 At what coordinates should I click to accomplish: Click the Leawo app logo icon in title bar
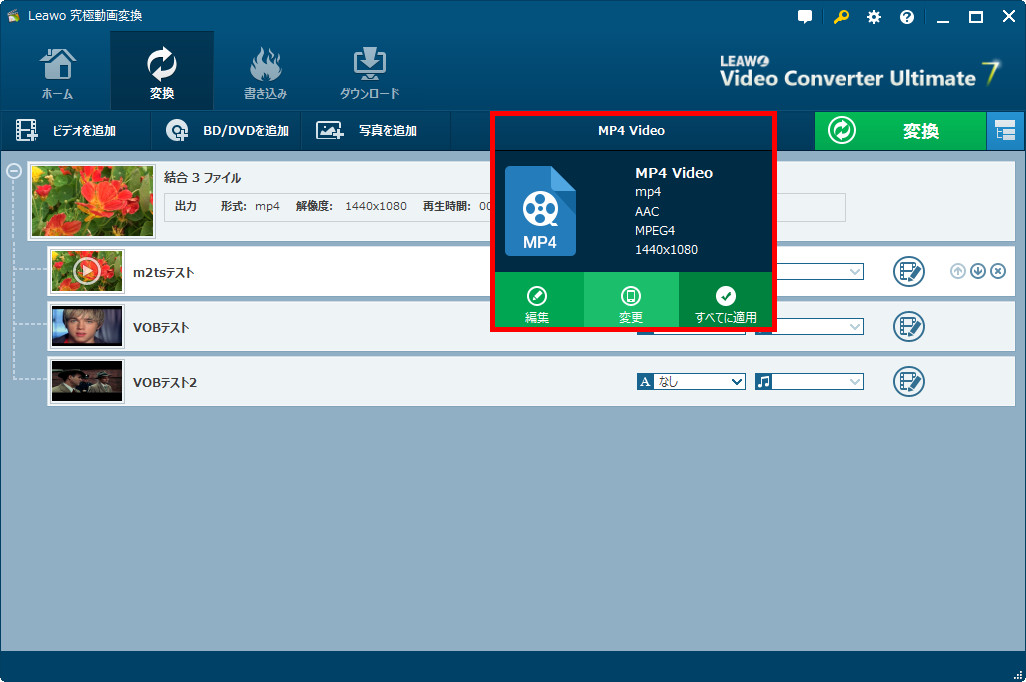coord(13,16)
